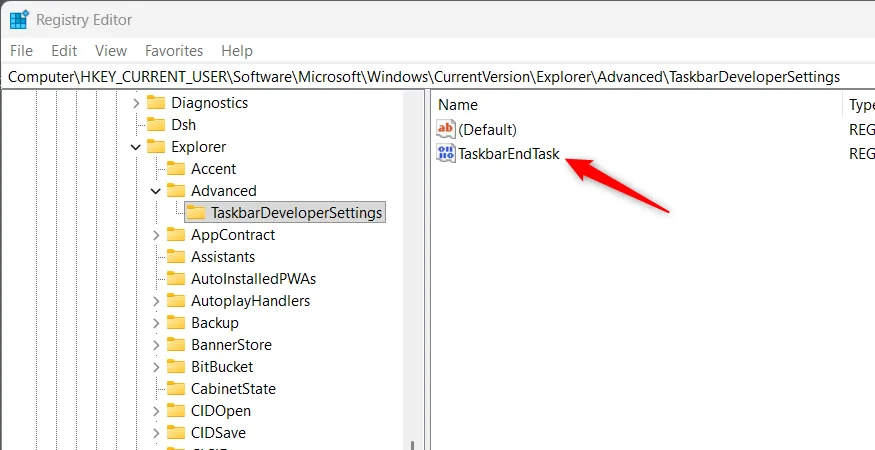Expand the Backup key
Viewport: 875px width, 450px height.
pyautogui.click(x=156, y=323)
